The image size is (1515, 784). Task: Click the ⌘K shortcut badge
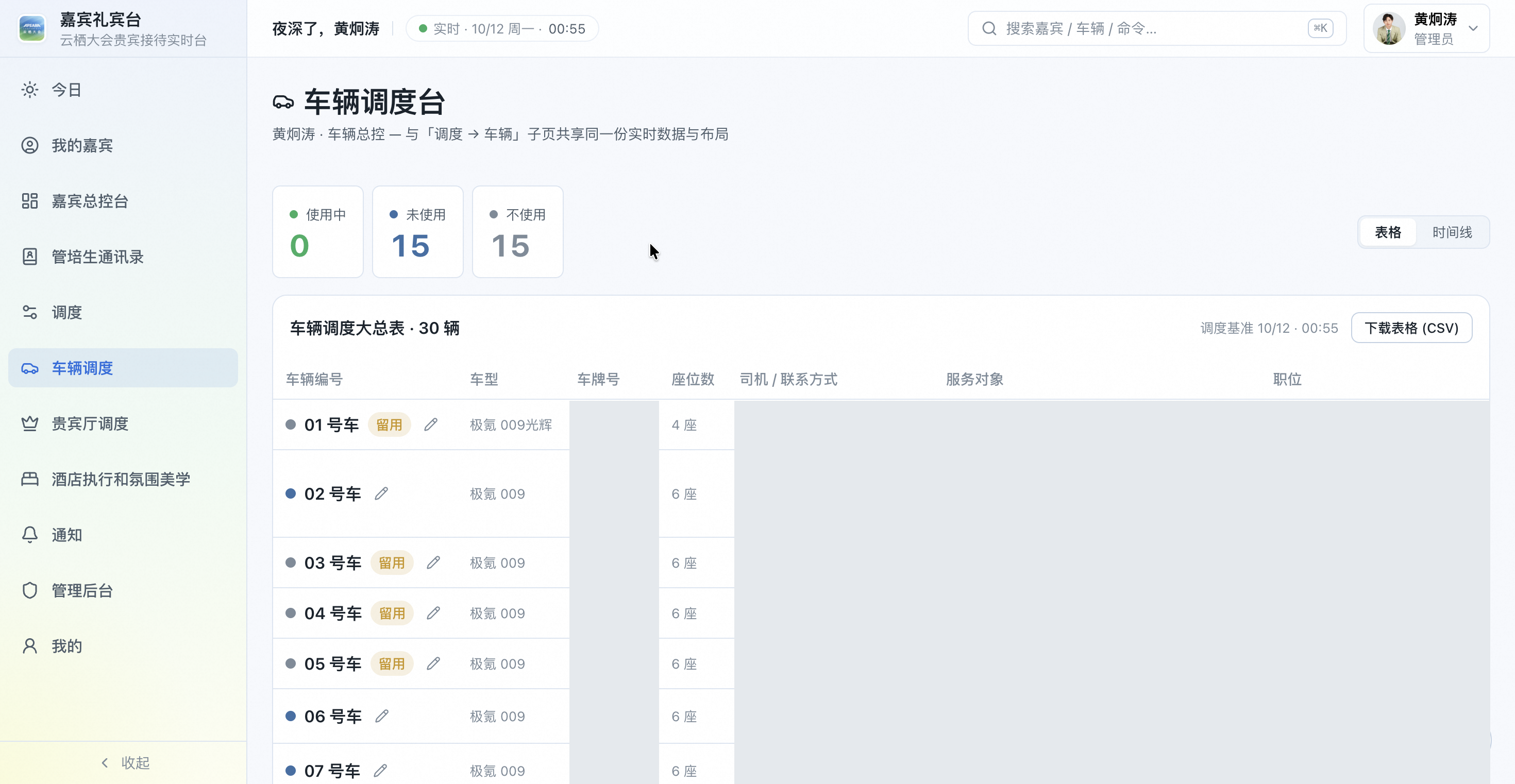click(1320, 28)
